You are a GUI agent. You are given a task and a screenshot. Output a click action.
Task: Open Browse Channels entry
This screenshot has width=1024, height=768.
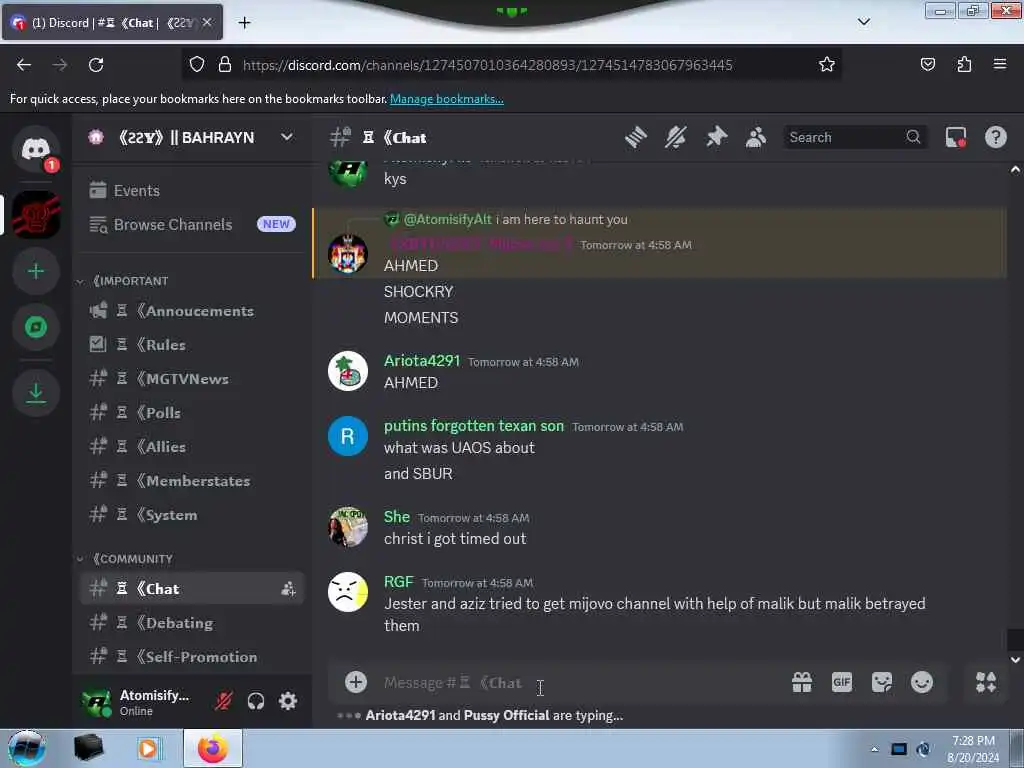pos(191,224)
